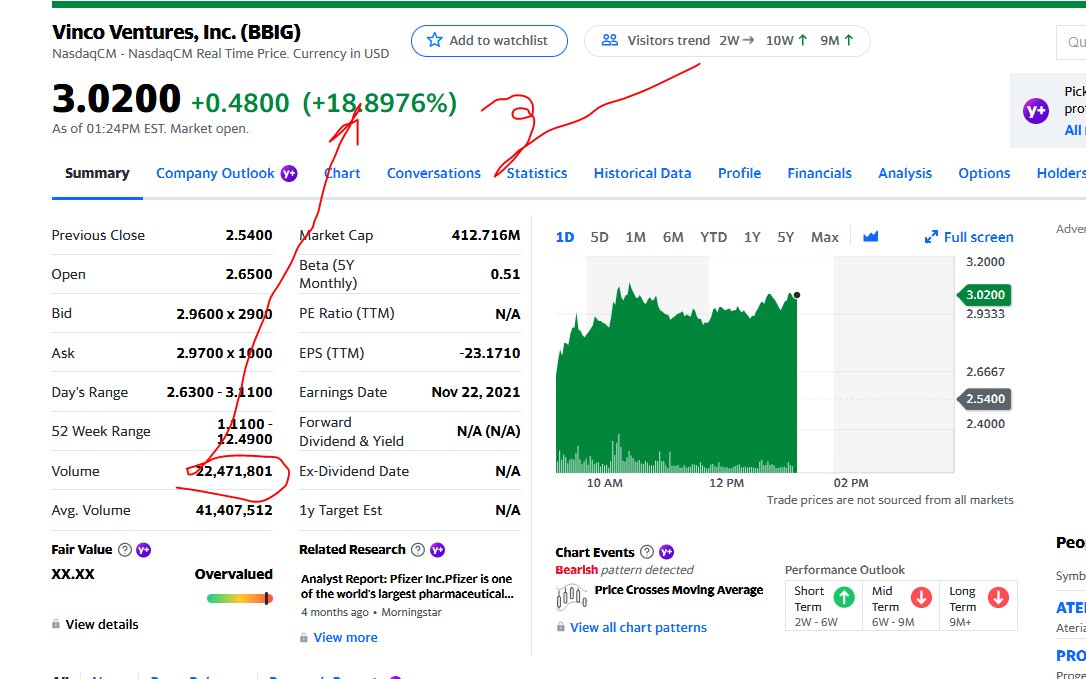1086x679 pixels.
Task: View the Historical Data tab
Action: pos(642,173)
